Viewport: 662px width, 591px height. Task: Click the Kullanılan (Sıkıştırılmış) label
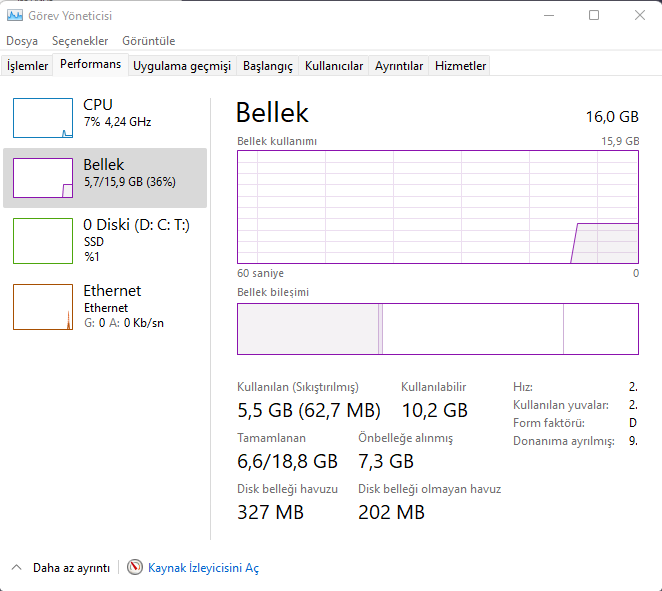pyautogui.click(x=298, y=387)
